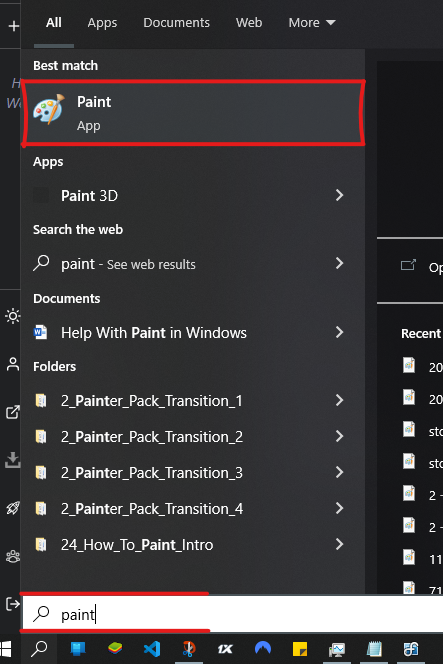Click the person profile icon in left sidebar
443x664 pixels.
pyautogui.click(x=13, y=364)
